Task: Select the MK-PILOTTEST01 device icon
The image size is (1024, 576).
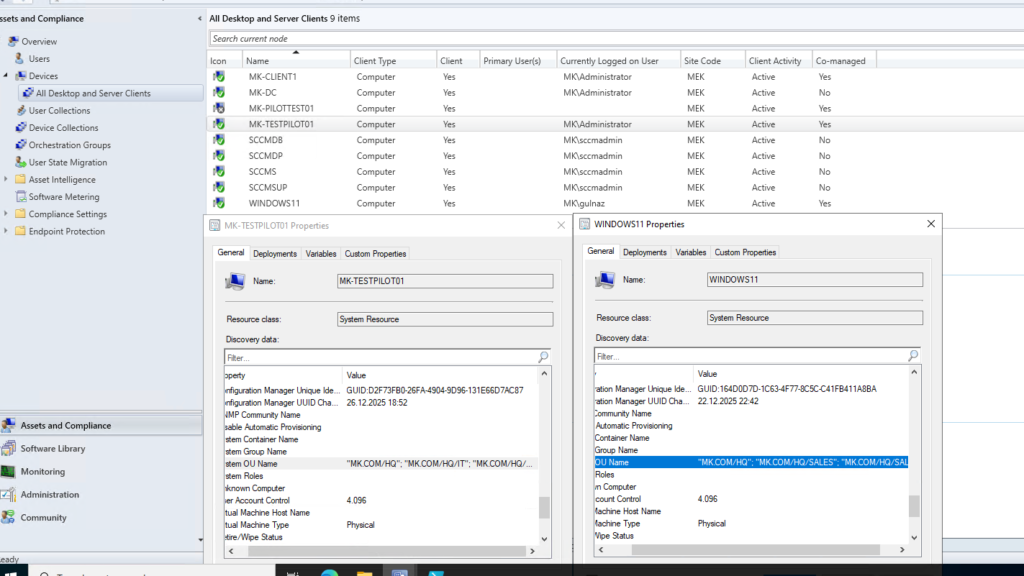Action: tap(218, 108)
